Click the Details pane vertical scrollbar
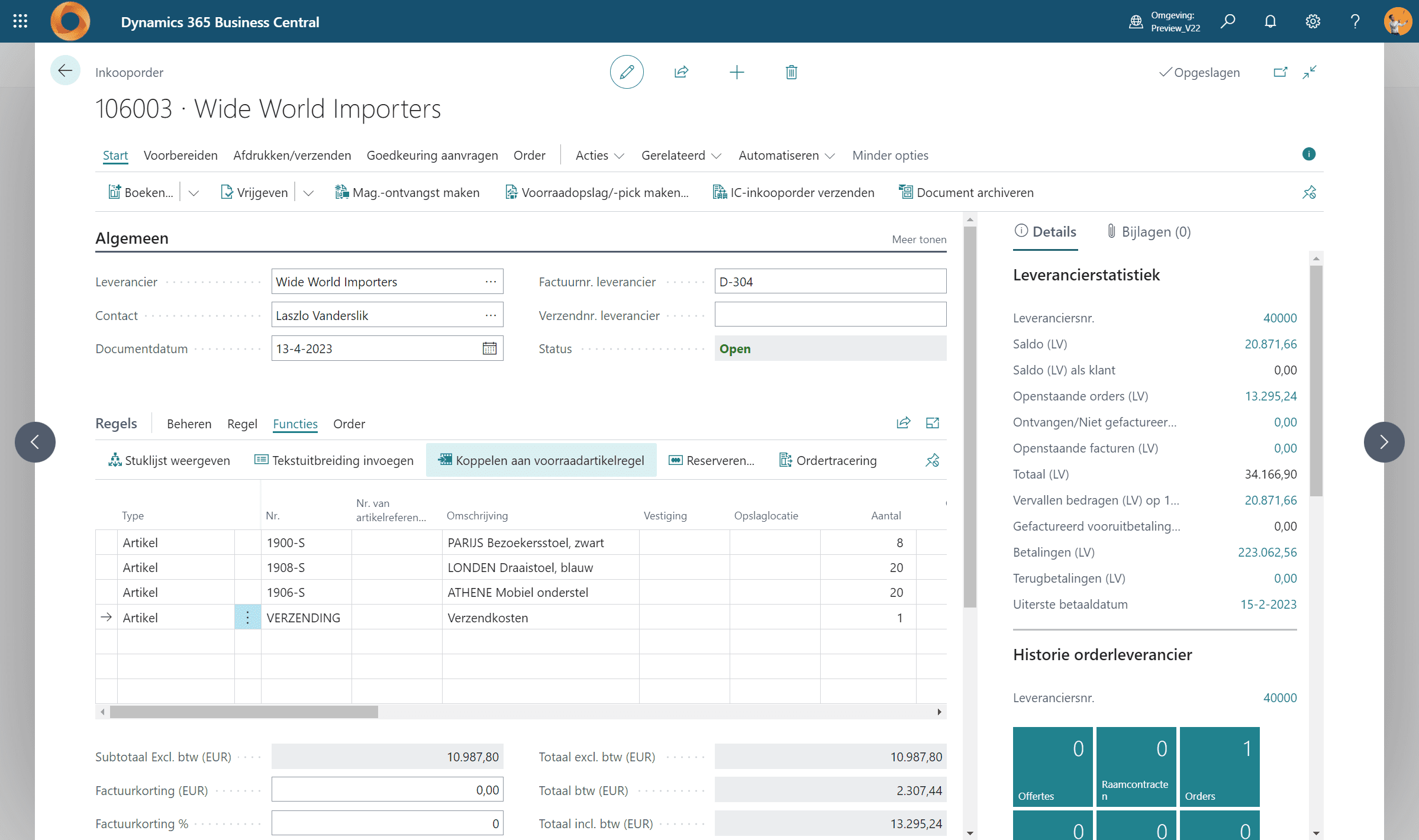Screen dimensions: 1419x840 click(1316, 380)
